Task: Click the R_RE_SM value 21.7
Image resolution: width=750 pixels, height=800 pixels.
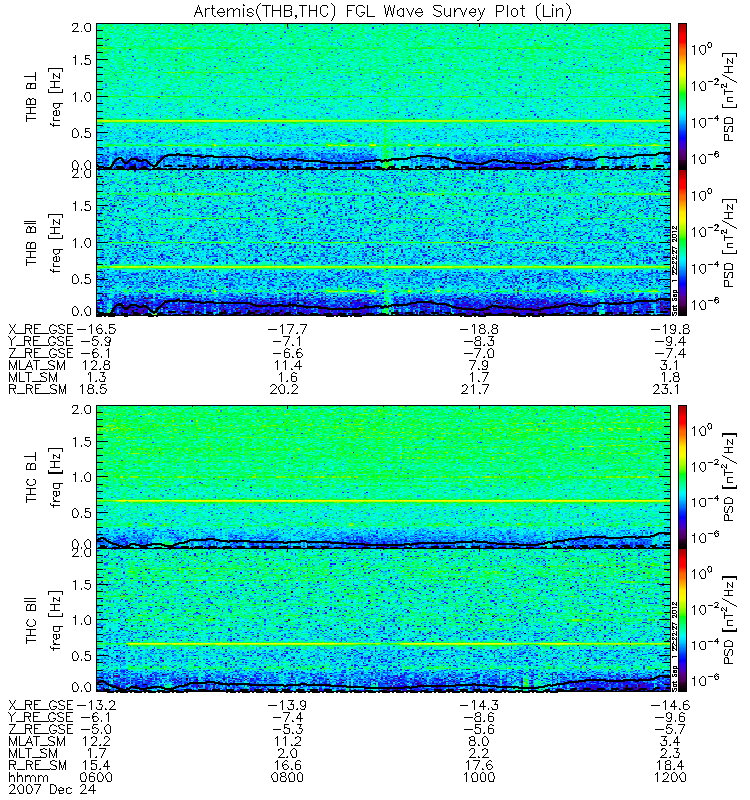Action: [x=476, y=390]
